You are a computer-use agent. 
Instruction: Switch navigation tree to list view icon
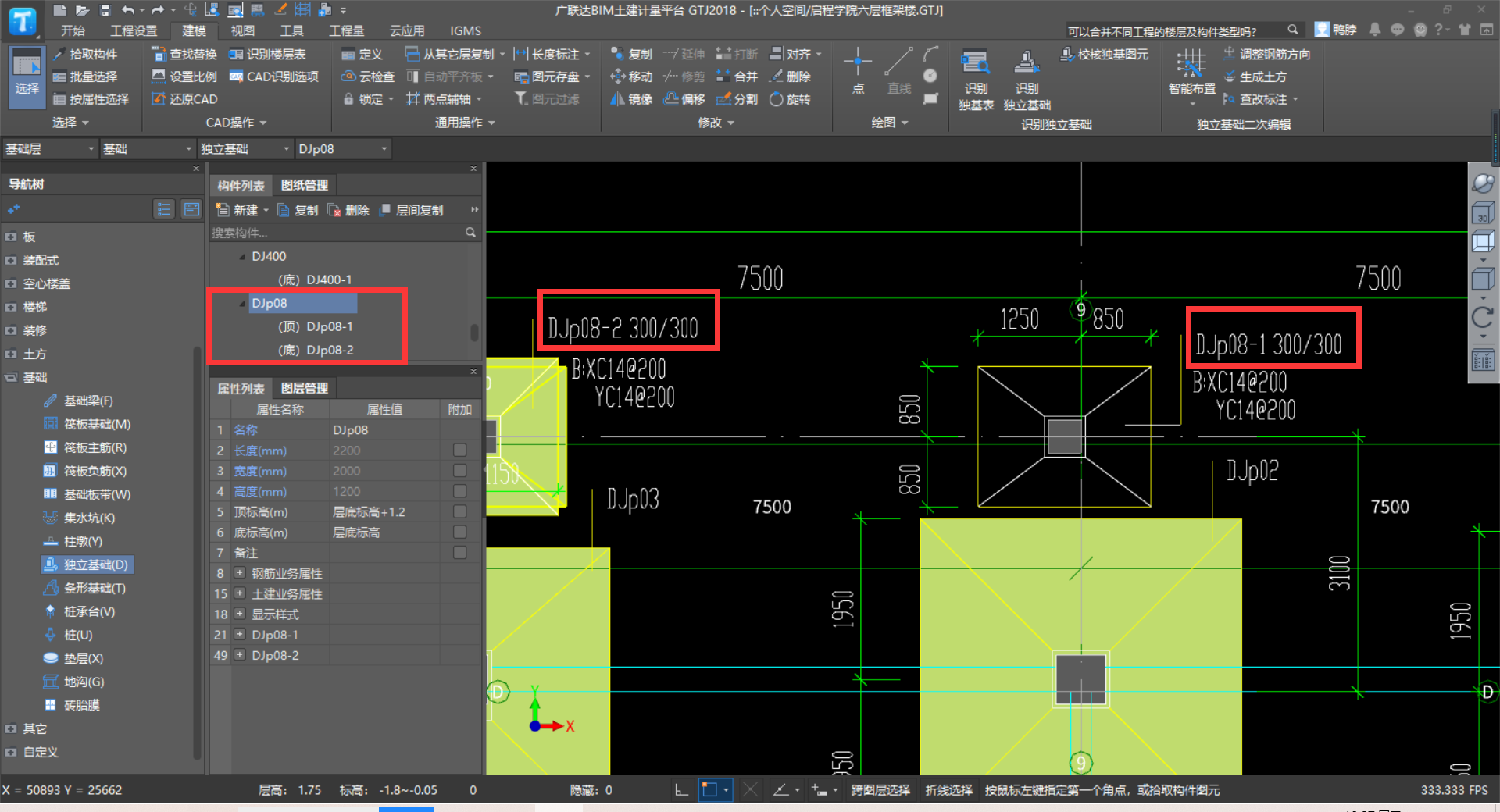[163, 209]
